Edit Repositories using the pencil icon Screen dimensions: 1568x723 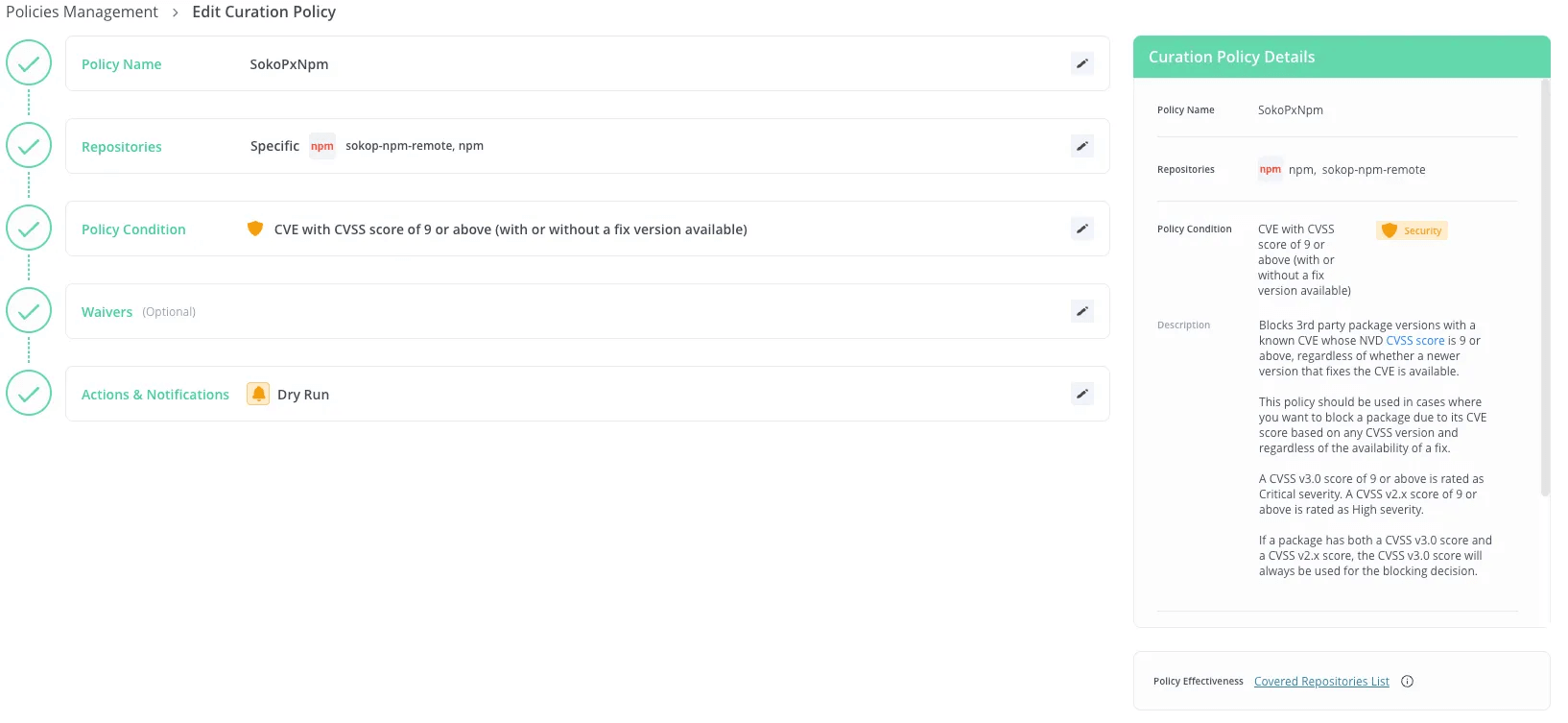tap(1081, 146)
